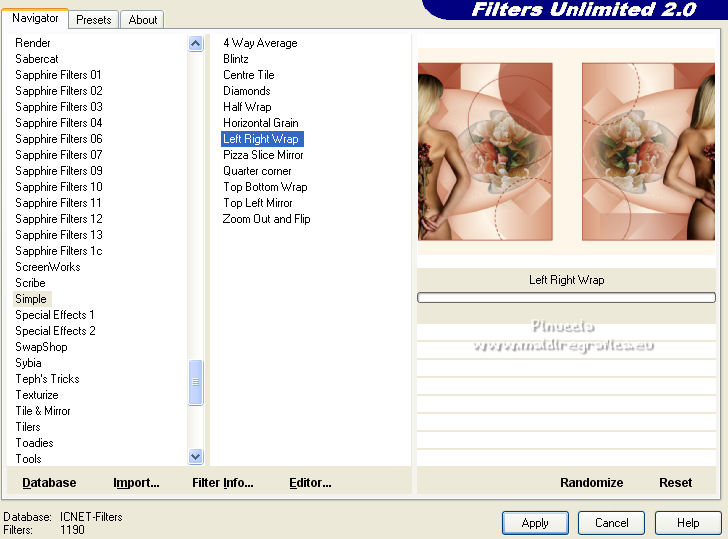Open the Presets tab
728x539 pixels.
point(94,20)
